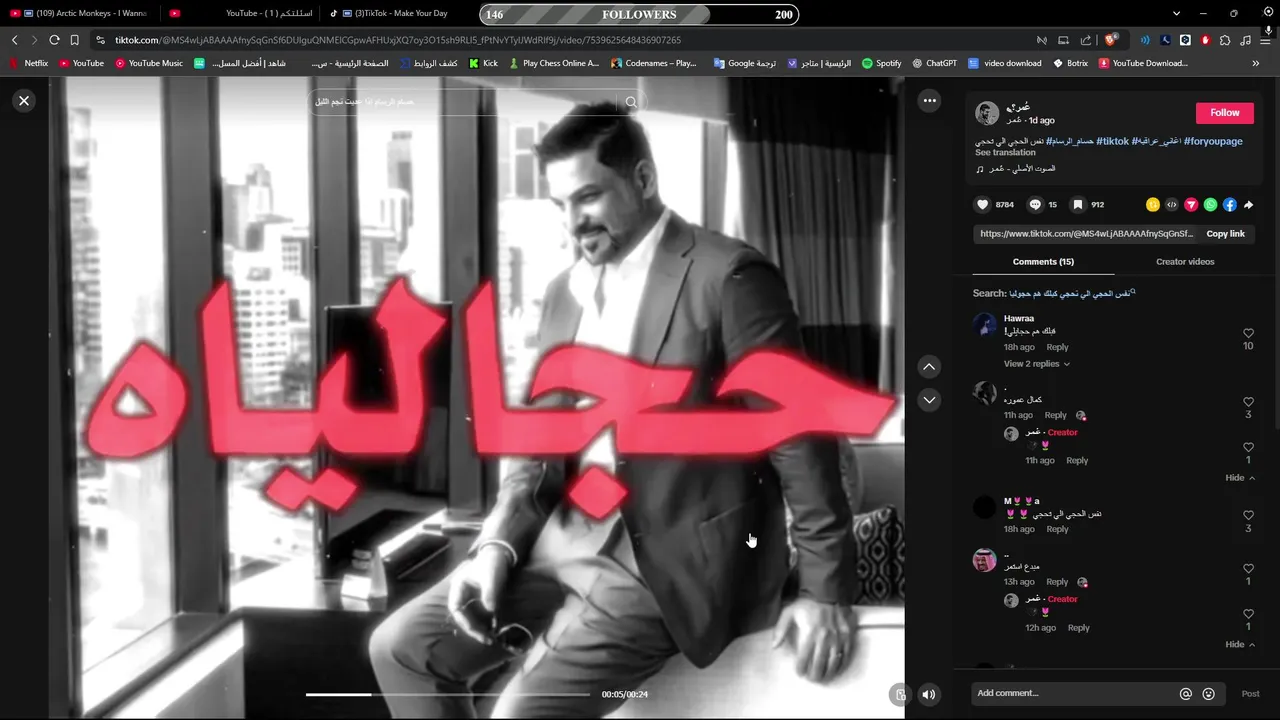Open the YouTube Music bookmark

click(x=149, y=63)
